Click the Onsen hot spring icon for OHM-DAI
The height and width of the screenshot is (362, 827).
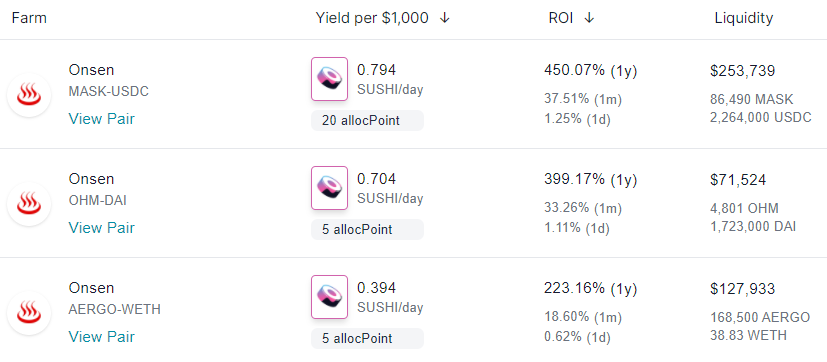tap(29, 204)
